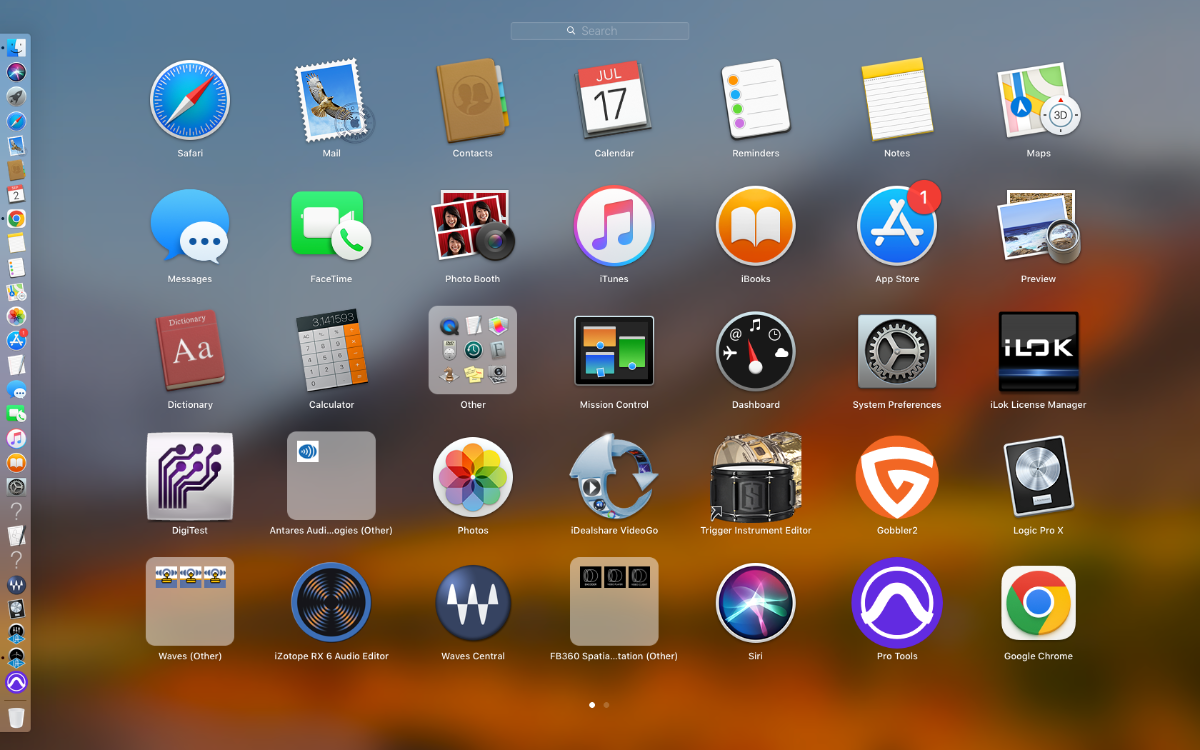Screen dimensions: 1200x750
Task: Open Logic Pro X from Launchpad
Action: coord(1038,477)
